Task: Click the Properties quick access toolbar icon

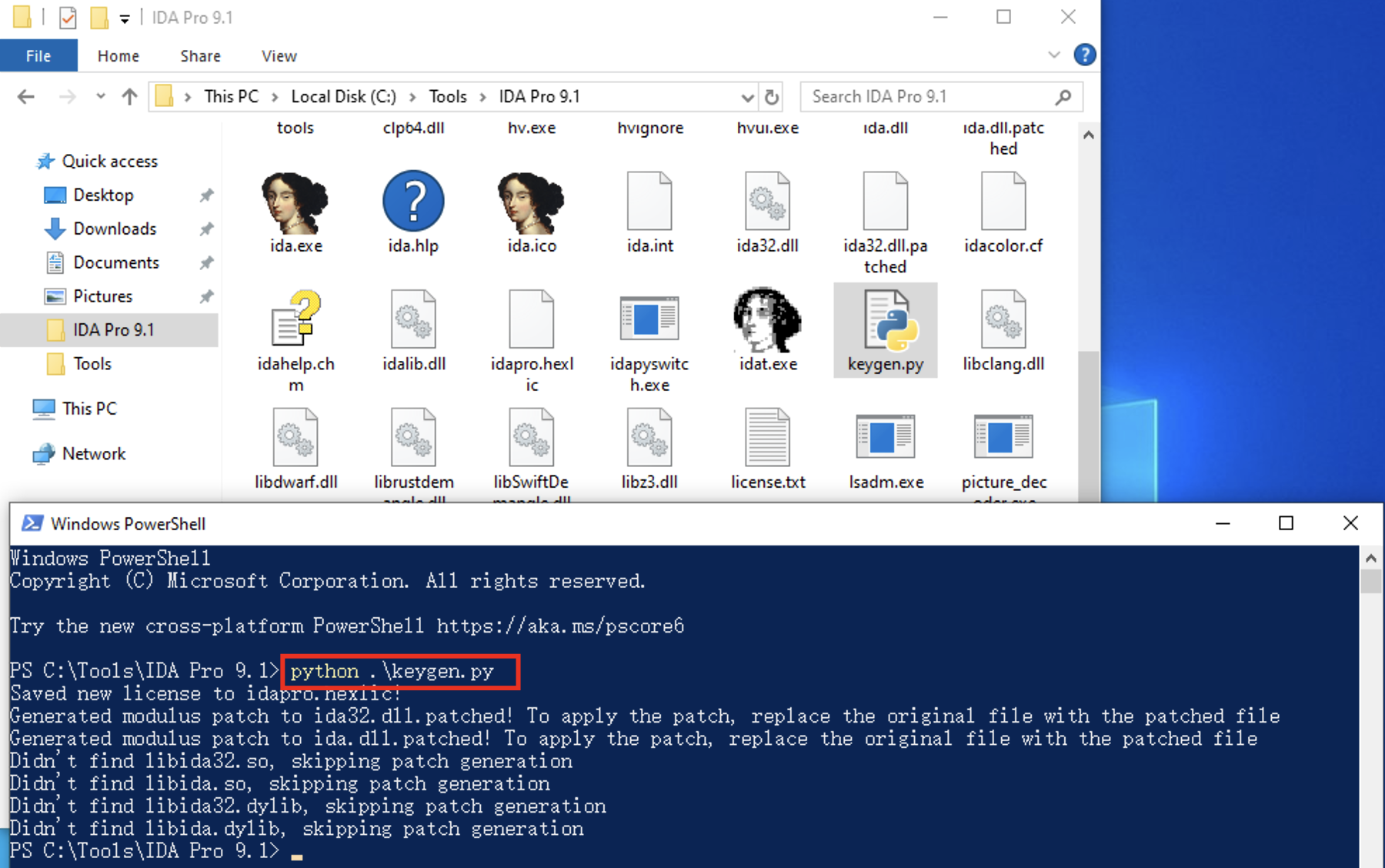Action: 68,17
